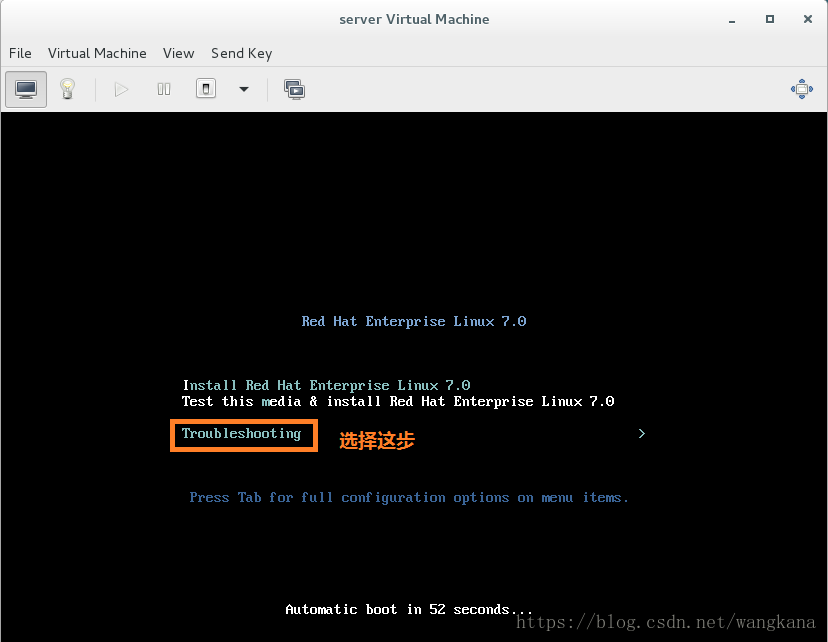Power on the virtual machine

pos(121,89)
